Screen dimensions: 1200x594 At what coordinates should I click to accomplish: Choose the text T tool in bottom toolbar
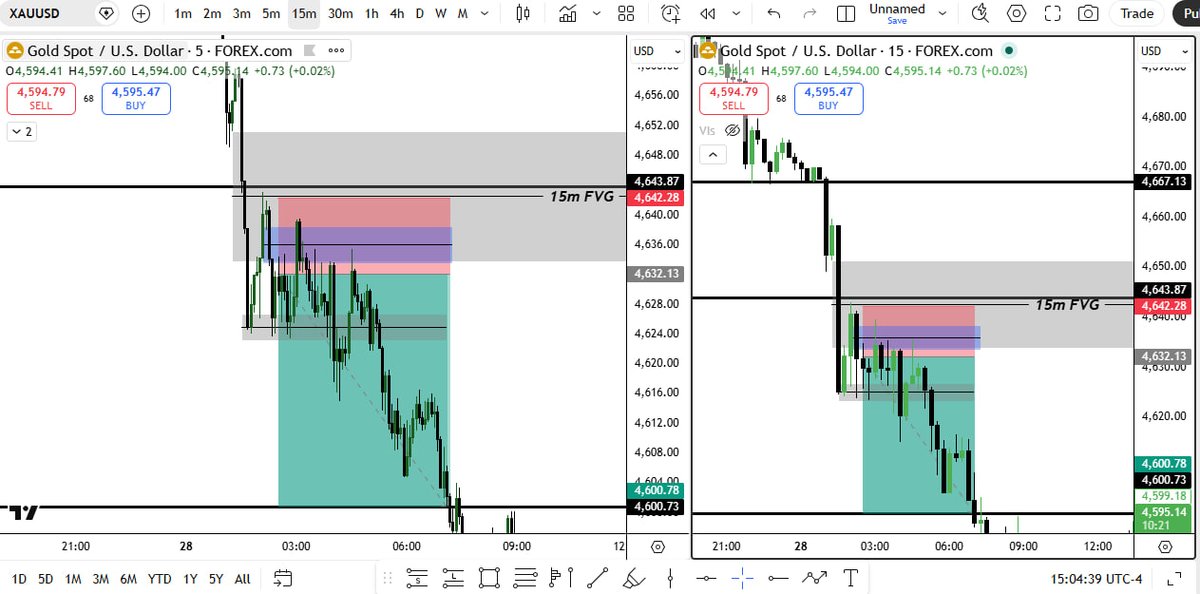coord(851,577)
